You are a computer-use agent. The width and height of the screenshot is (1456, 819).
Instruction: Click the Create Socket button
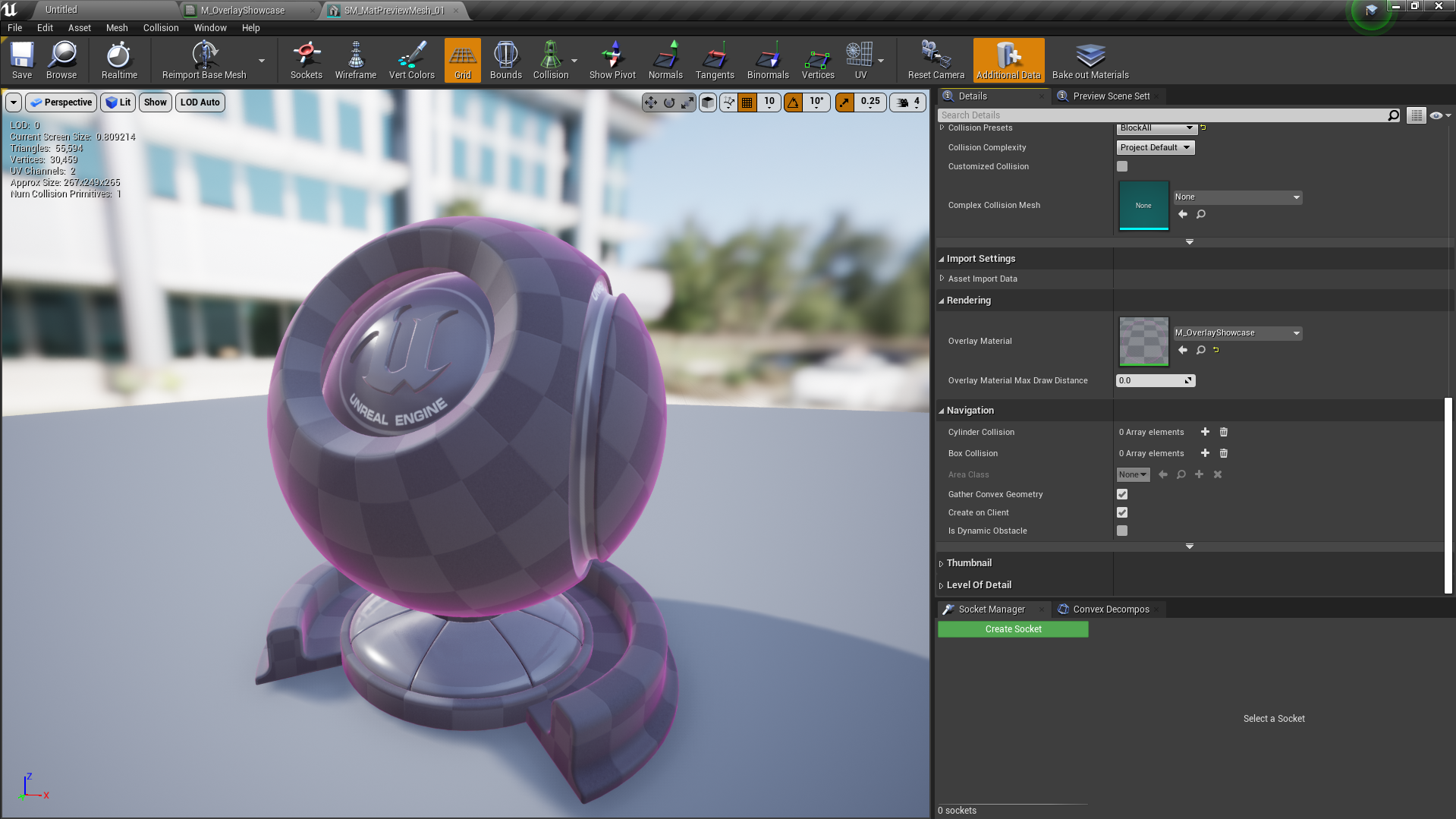pyautogui.click(x=1012, y=628)
